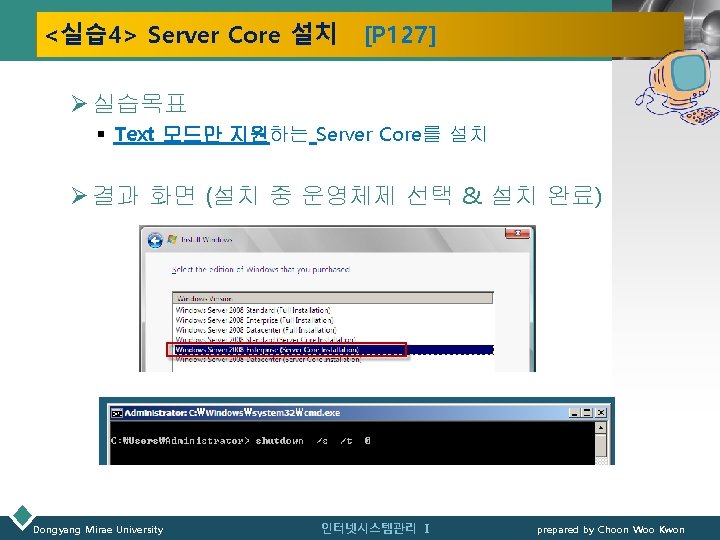
Task: Click the '실습목표' heading text
Action: (x=140, y=103)
